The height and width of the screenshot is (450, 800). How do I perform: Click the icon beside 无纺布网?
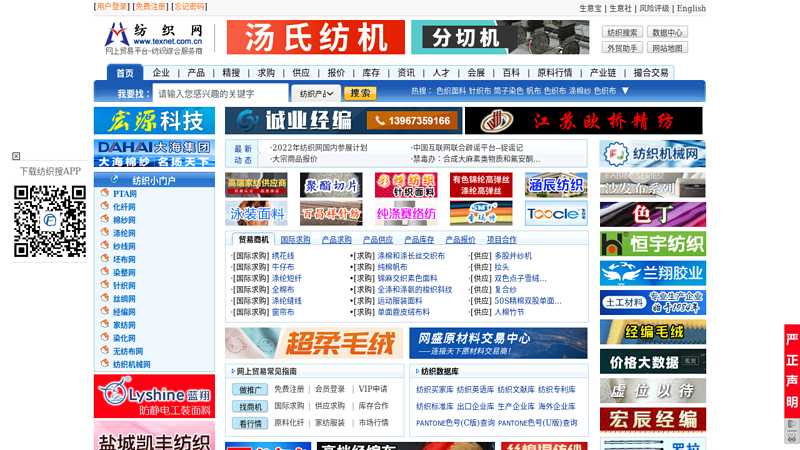pos(105,351)
